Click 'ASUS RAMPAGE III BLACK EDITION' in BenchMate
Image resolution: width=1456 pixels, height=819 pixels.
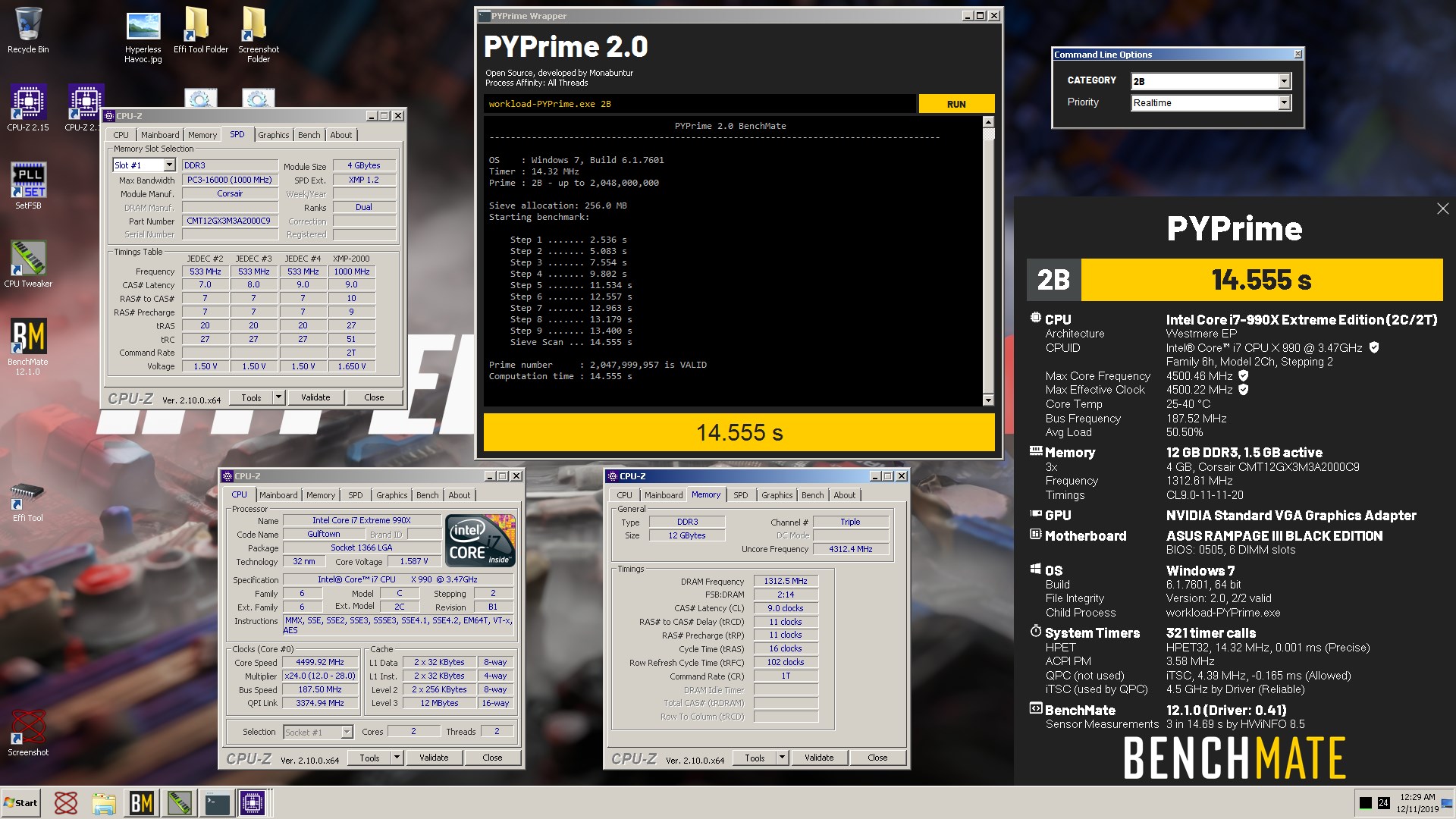(x=1274, y=535)
